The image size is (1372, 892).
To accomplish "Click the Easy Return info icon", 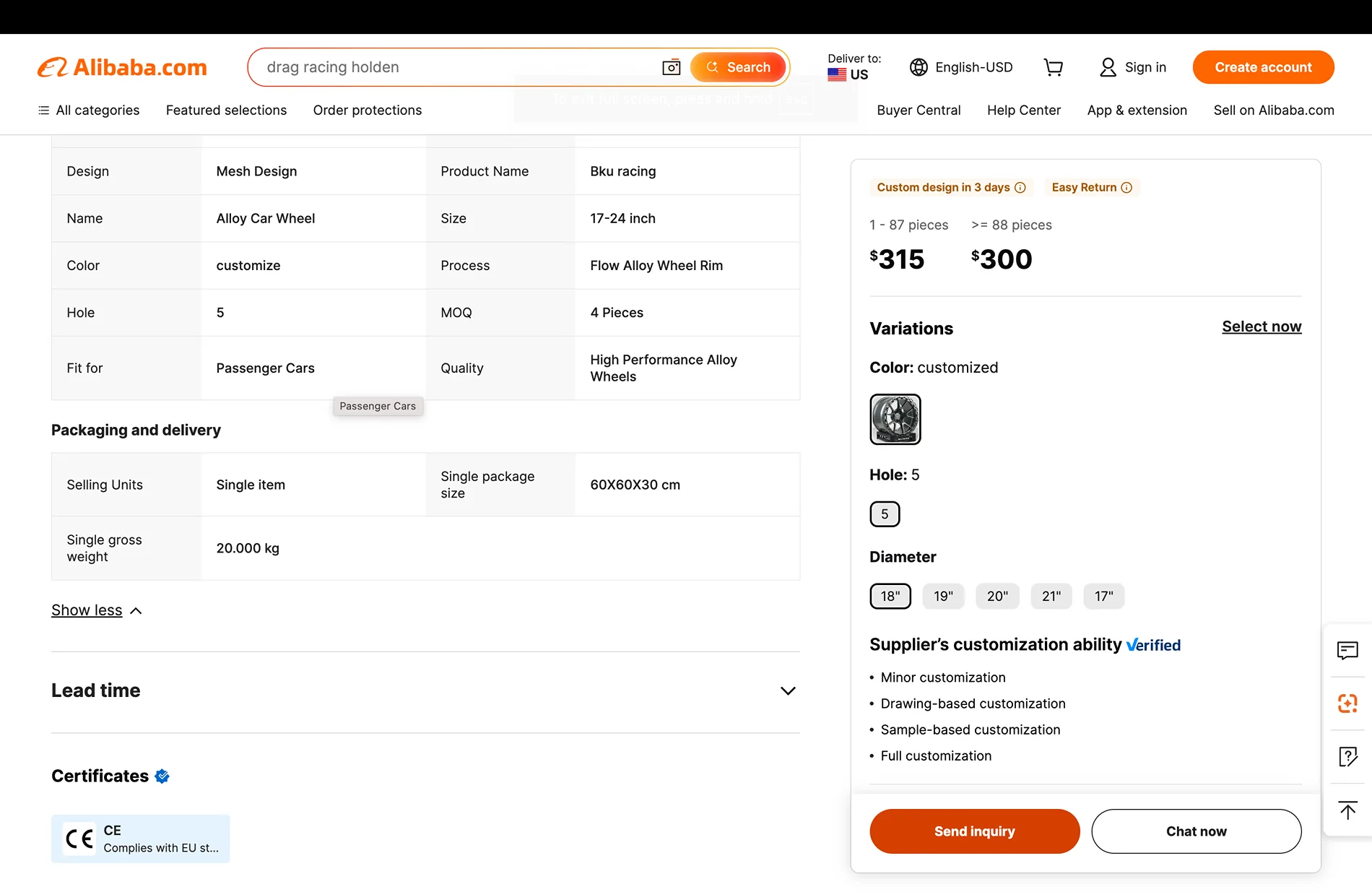I will point(1126,188).
